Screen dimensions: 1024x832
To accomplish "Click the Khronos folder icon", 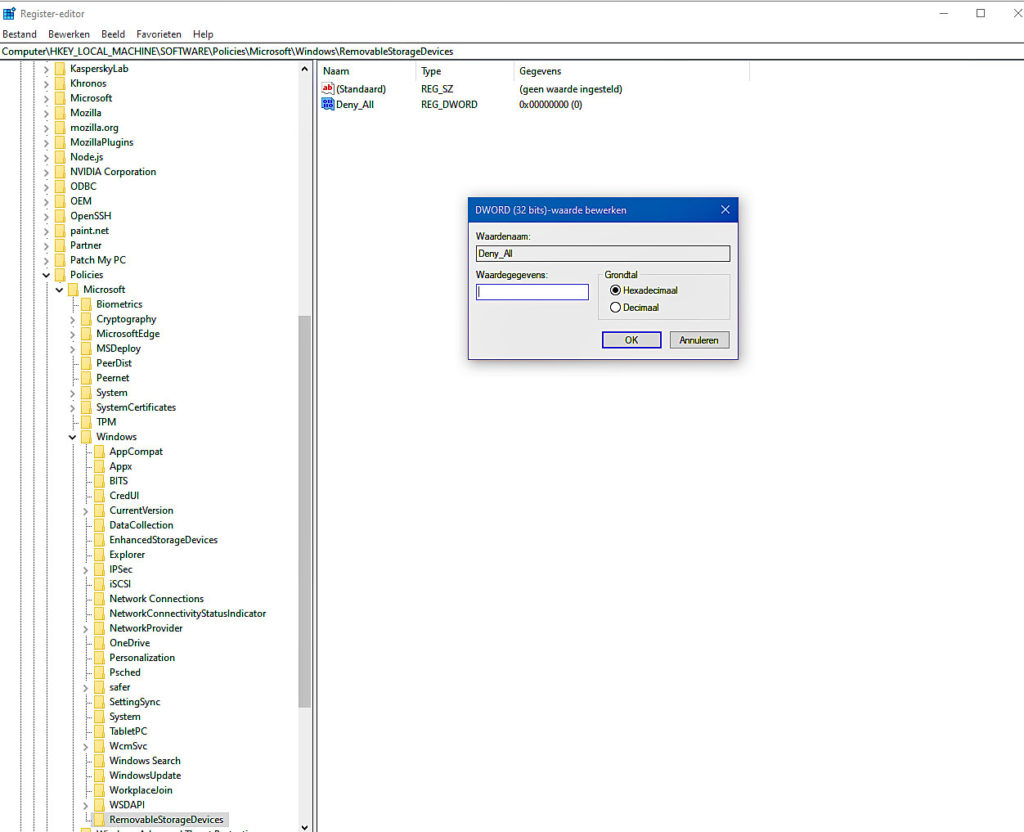I will click(x=60, y=84).
